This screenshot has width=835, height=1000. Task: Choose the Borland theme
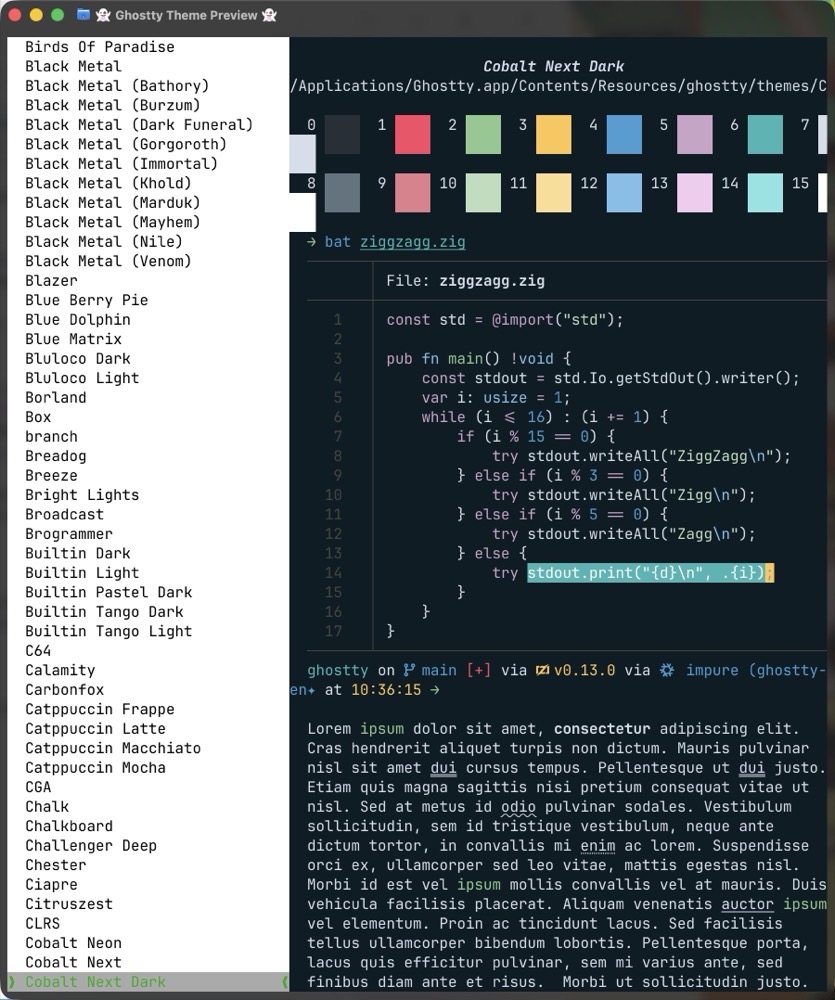(x=55, y=397)
